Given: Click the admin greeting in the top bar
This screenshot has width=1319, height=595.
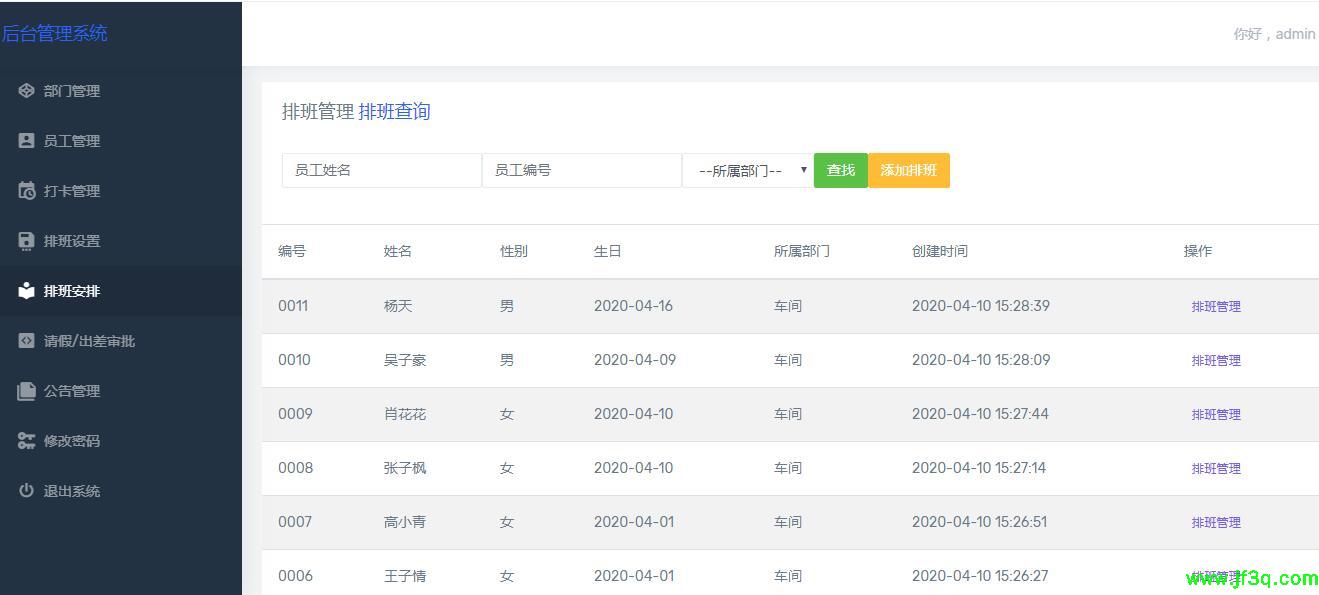Looking at the screenshot, I should tap(1274, 33).
